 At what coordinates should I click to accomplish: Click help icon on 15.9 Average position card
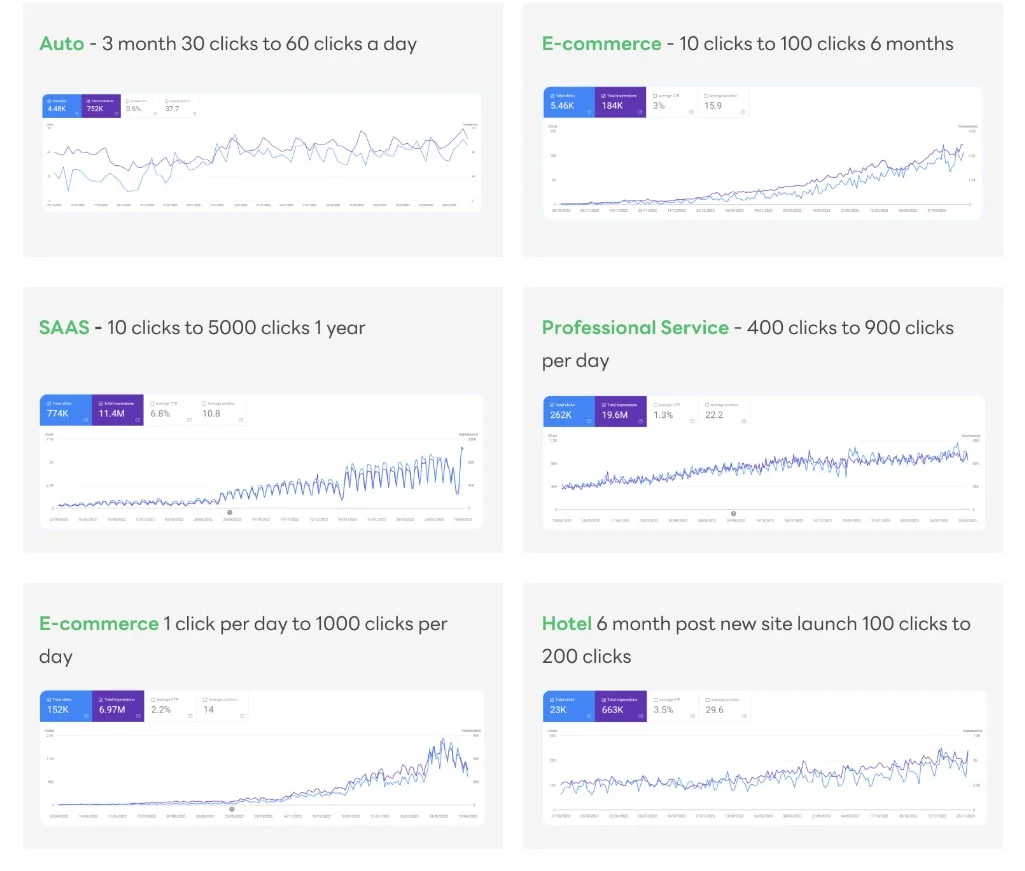[x=742, y=112]
